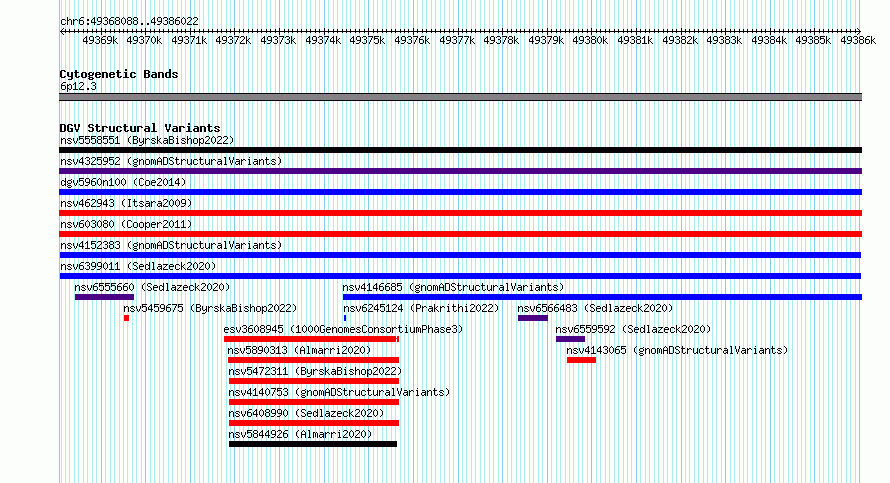
Task: Select the purple nsv6566483 variant bar
Action: (533, 318)
